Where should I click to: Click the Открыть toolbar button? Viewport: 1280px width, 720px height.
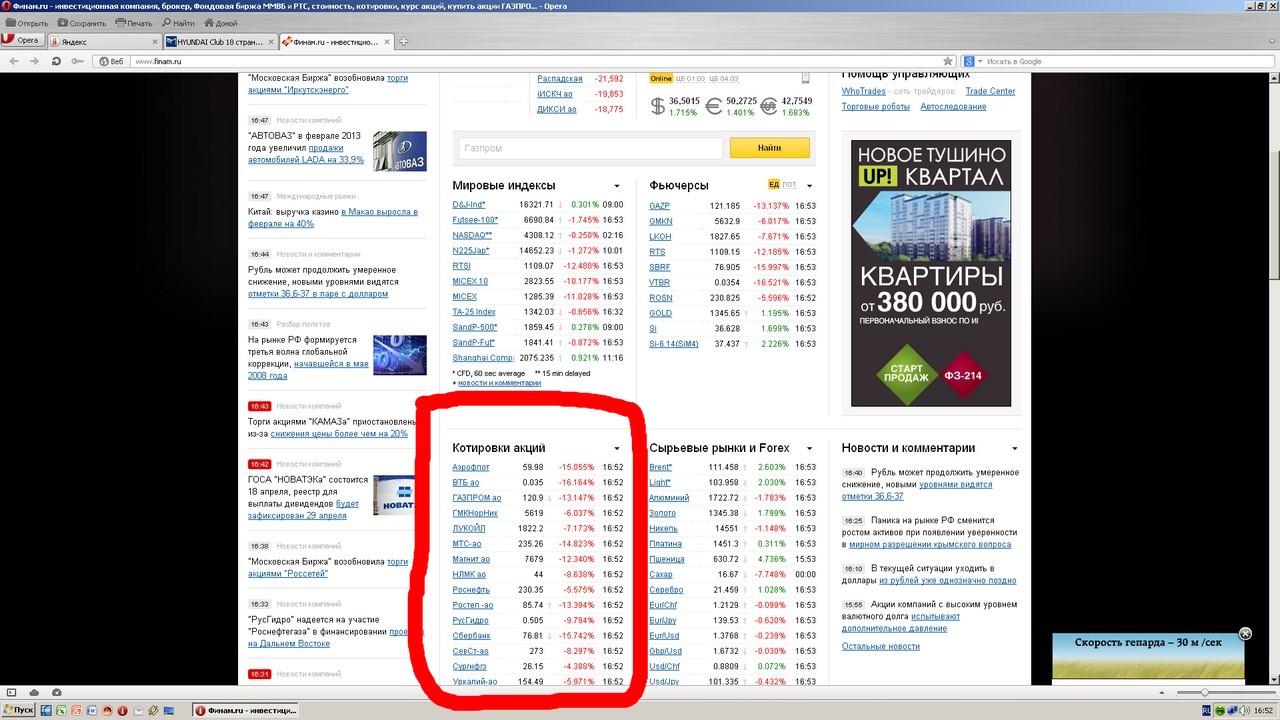pos(26,22)
